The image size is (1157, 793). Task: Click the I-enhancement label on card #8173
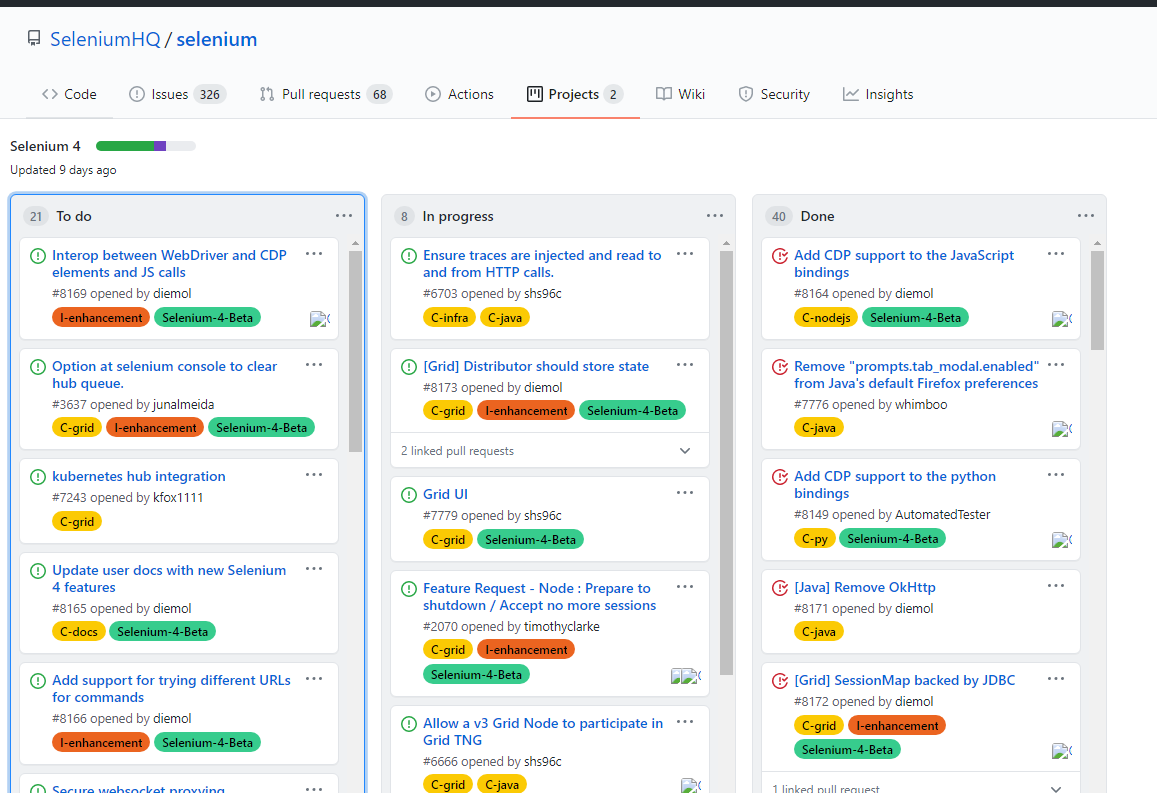coord(526,411)
